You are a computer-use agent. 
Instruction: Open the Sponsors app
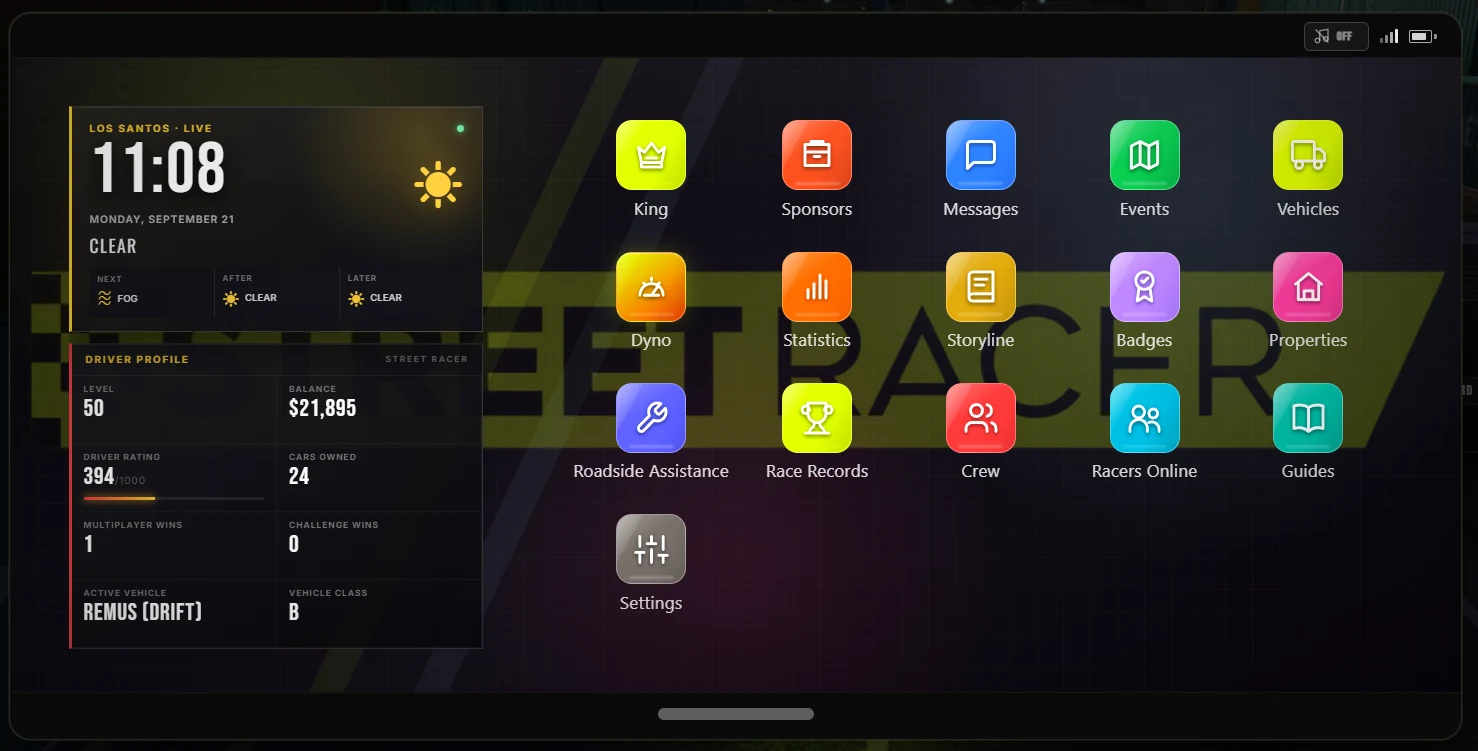pyautogui.click(x=817, y=155)
